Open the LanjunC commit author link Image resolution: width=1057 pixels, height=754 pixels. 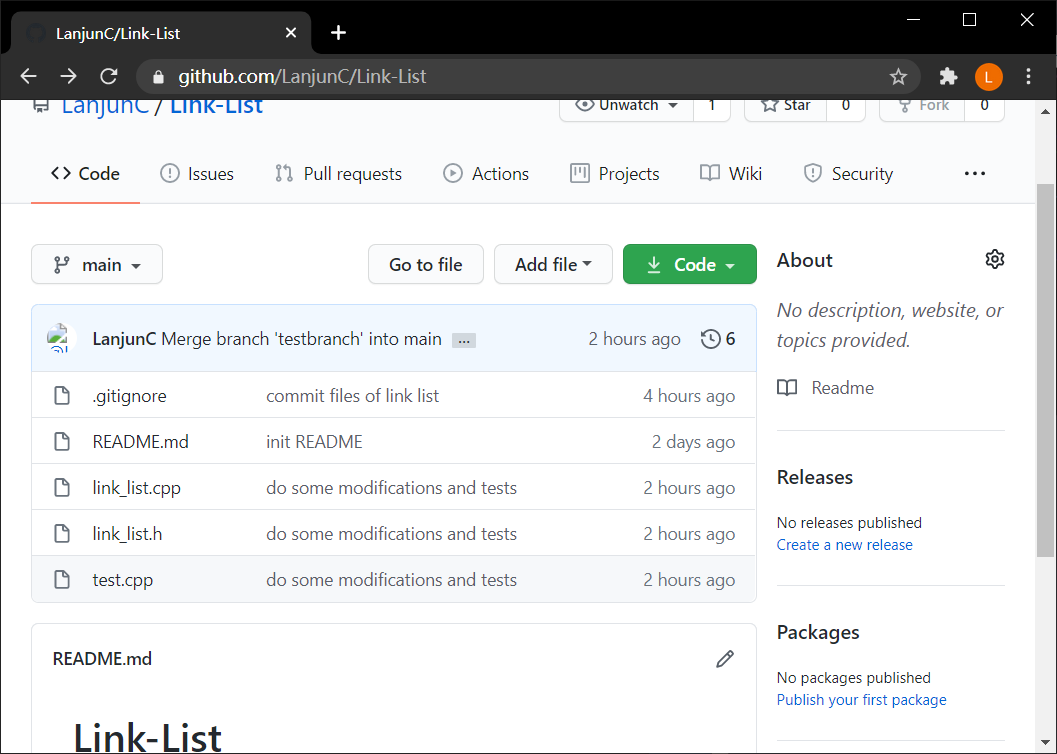pyautogui.click(x=124, y=339)
